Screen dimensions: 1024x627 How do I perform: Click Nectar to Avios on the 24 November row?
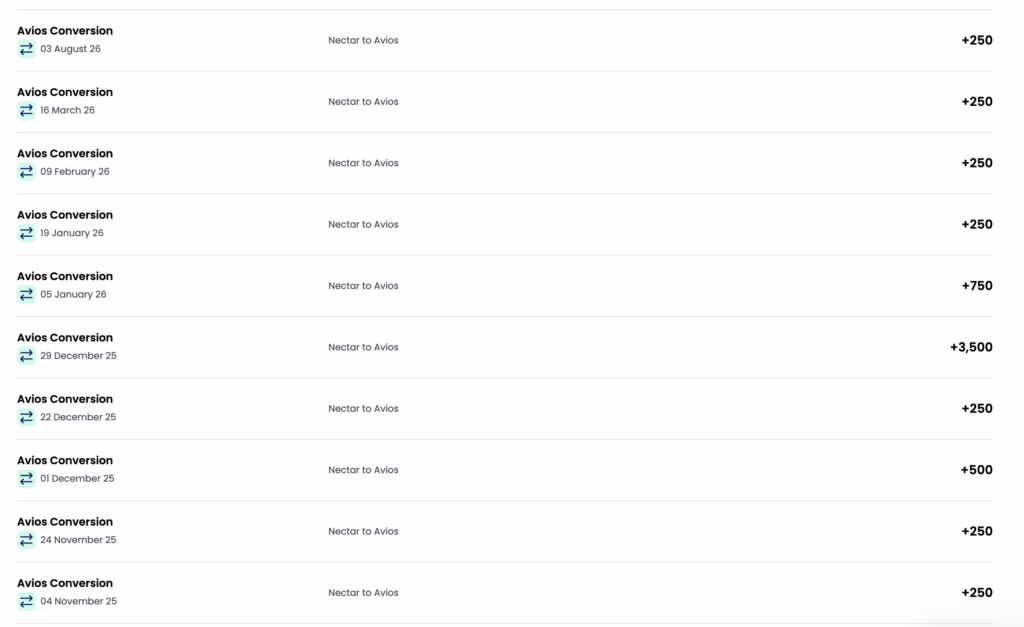[363, 531]
